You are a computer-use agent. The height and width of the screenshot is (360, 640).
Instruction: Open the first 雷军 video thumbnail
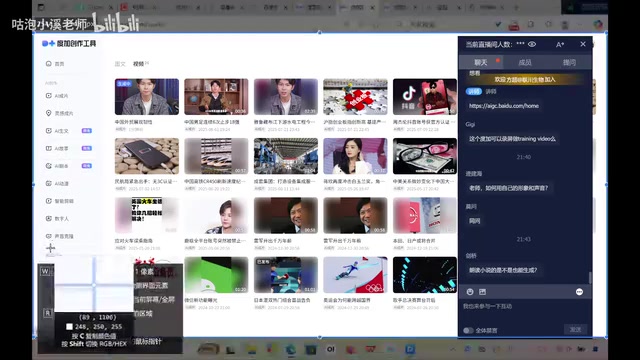[286, 216]
